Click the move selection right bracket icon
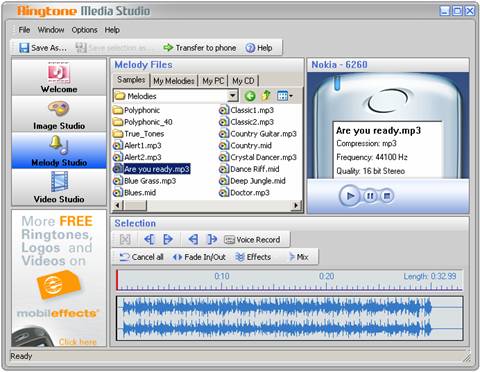The width and height of the screenshot is (480, 372). (212, 239)
